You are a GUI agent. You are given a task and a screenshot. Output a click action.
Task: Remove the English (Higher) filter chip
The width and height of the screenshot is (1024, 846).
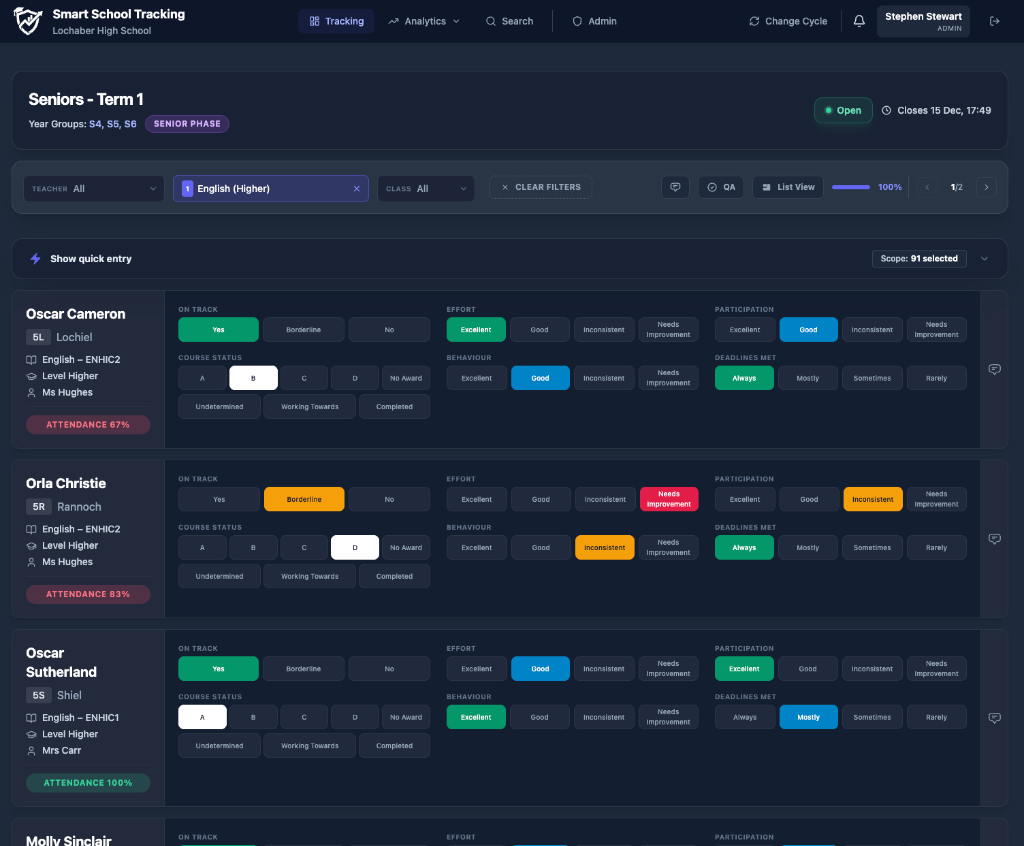point(356,188)
